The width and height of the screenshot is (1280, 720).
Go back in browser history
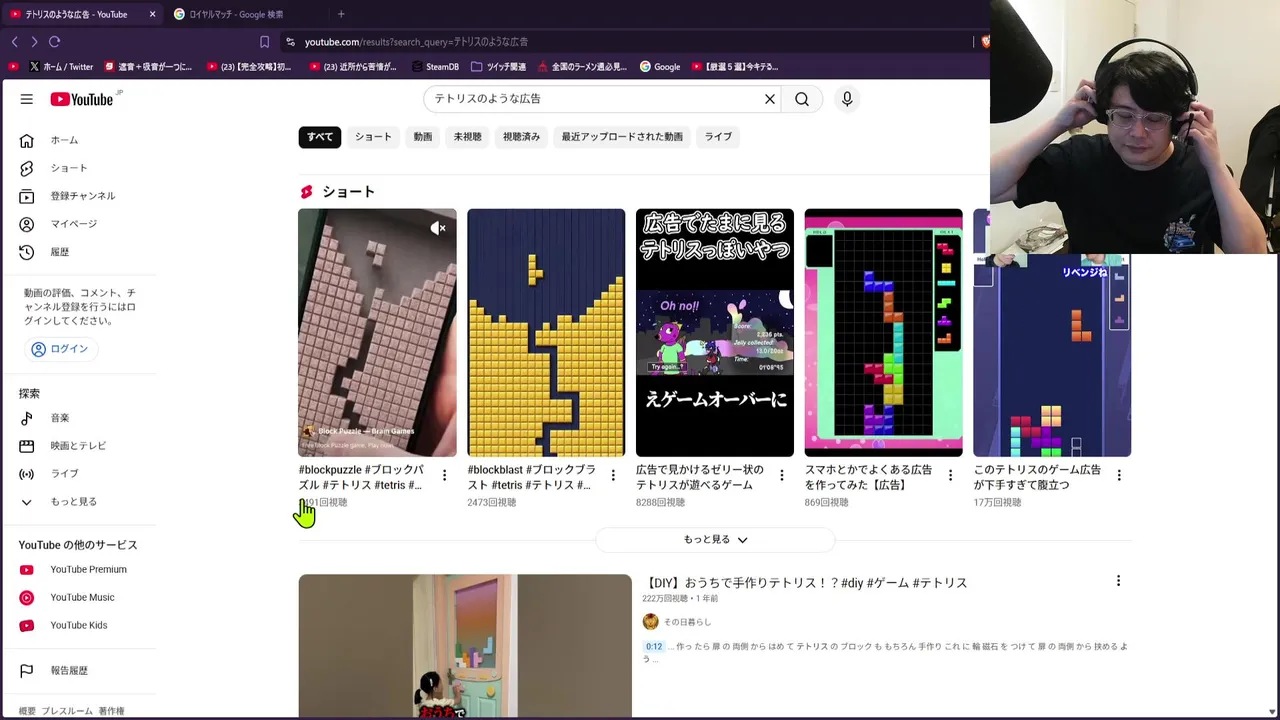[x=14, y=42]
